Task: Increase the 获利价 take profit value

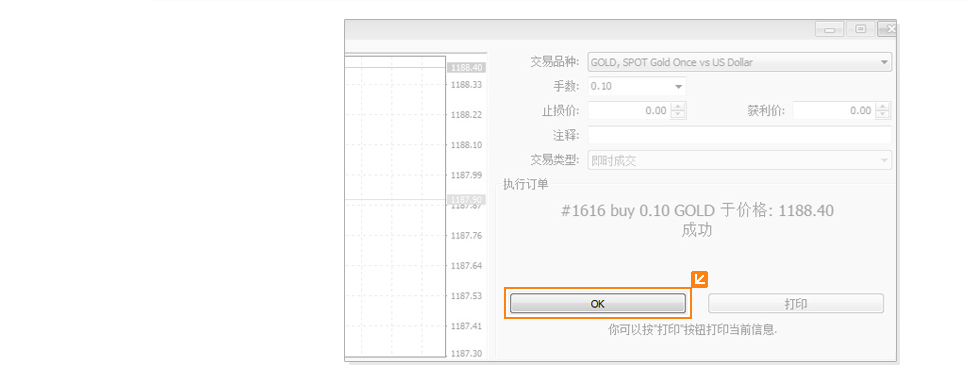Action: [883, 107]
